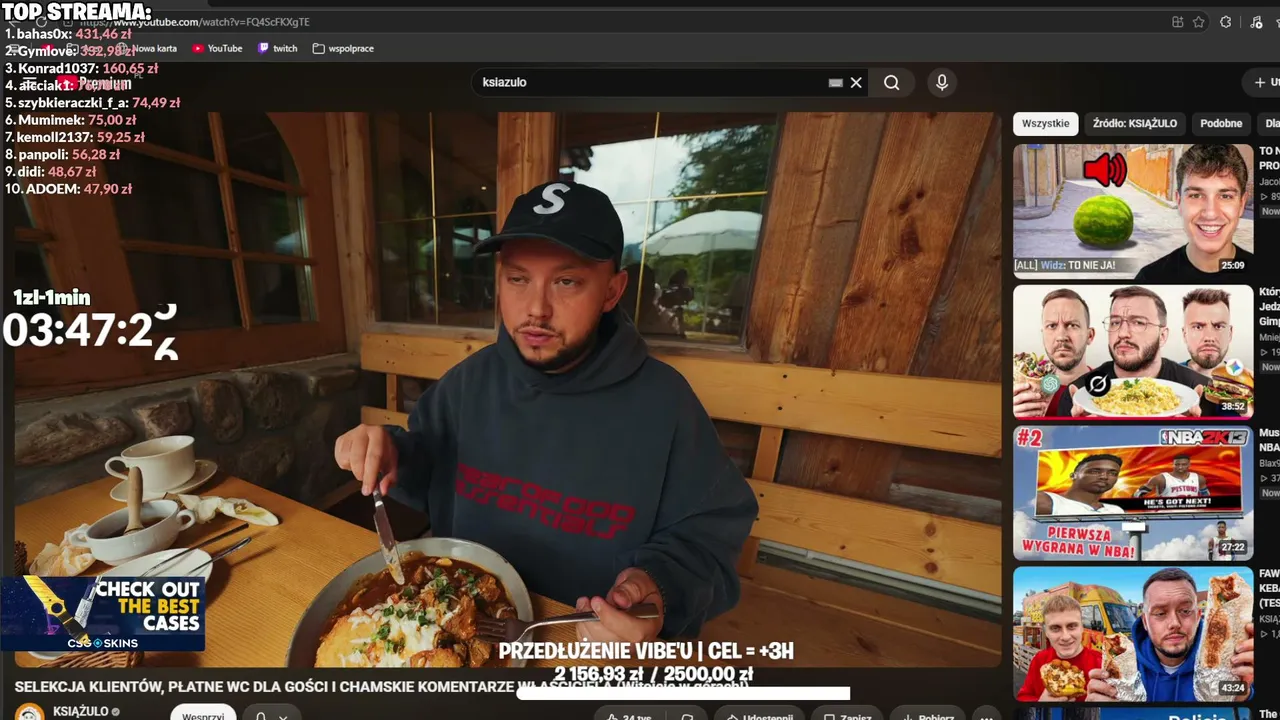Open the watermelon video thumbnail

[1133, 211]
